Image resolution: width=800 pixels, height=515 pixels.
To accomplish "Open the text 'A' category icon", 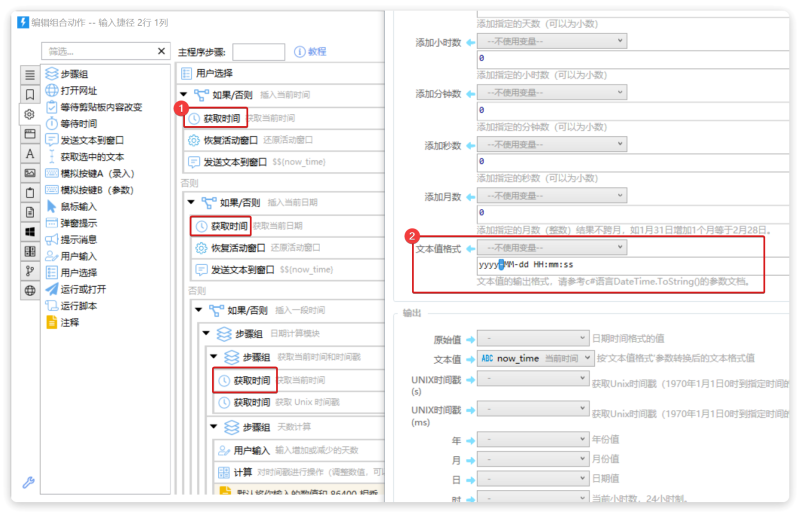I will (x=30, y=154).
